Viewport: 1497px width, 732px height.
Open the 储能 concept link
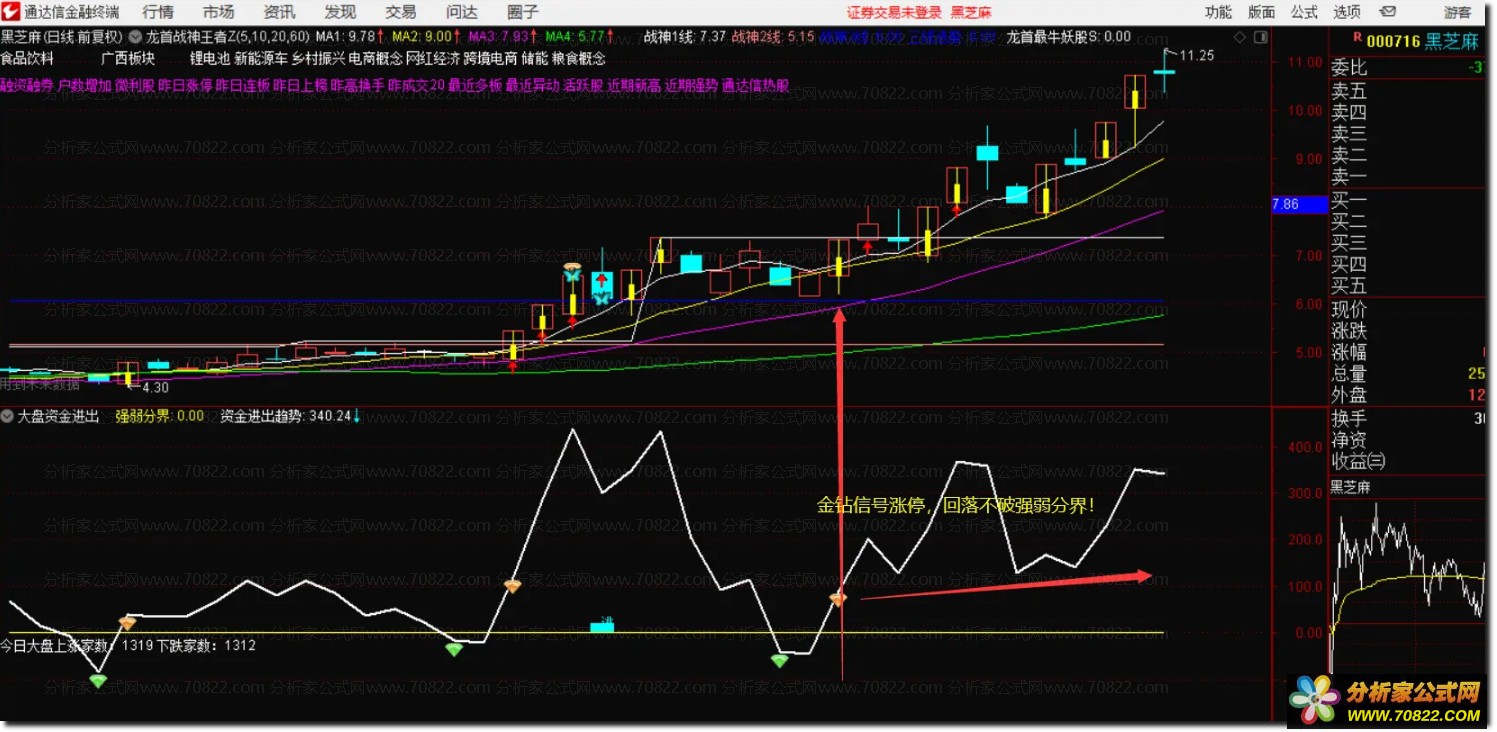click(534, 59)
